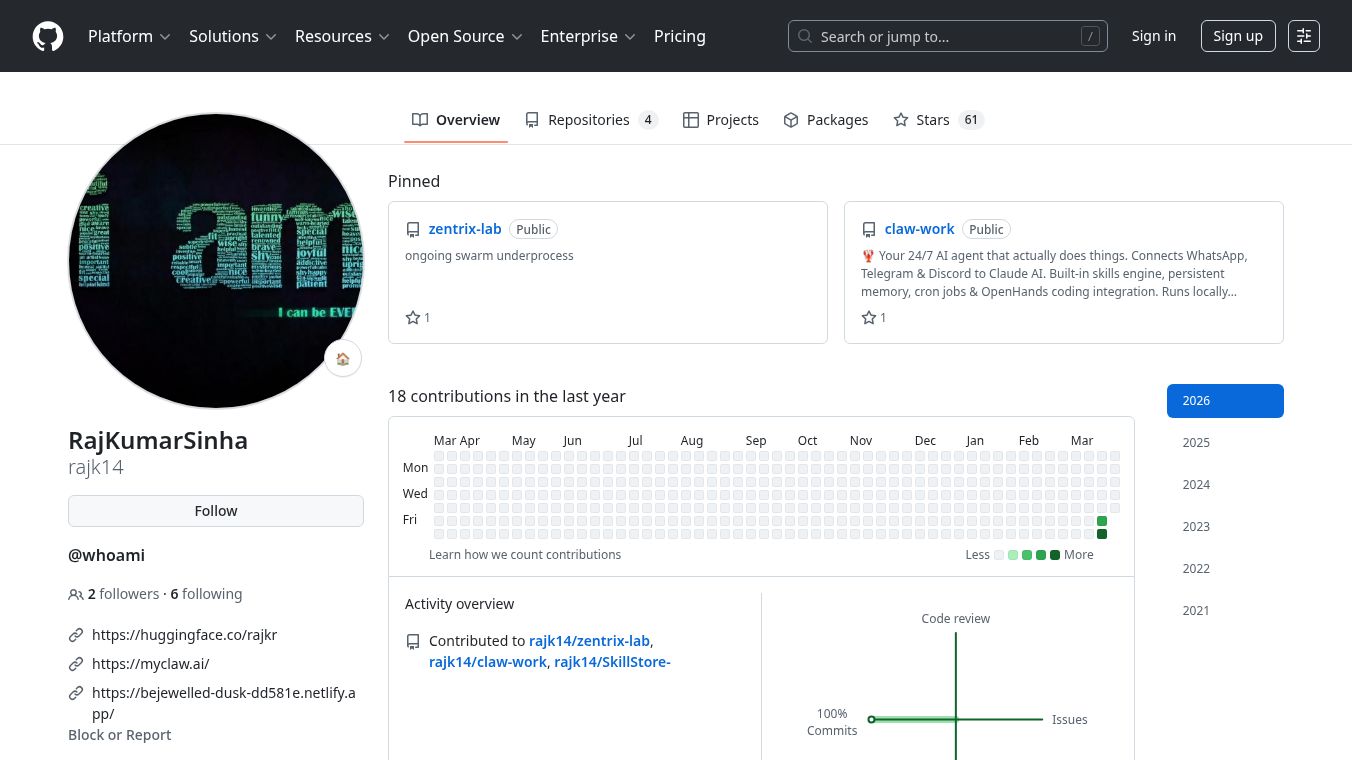Click the Search or jump to field
1352x760 pixels.
pos(947,36)
